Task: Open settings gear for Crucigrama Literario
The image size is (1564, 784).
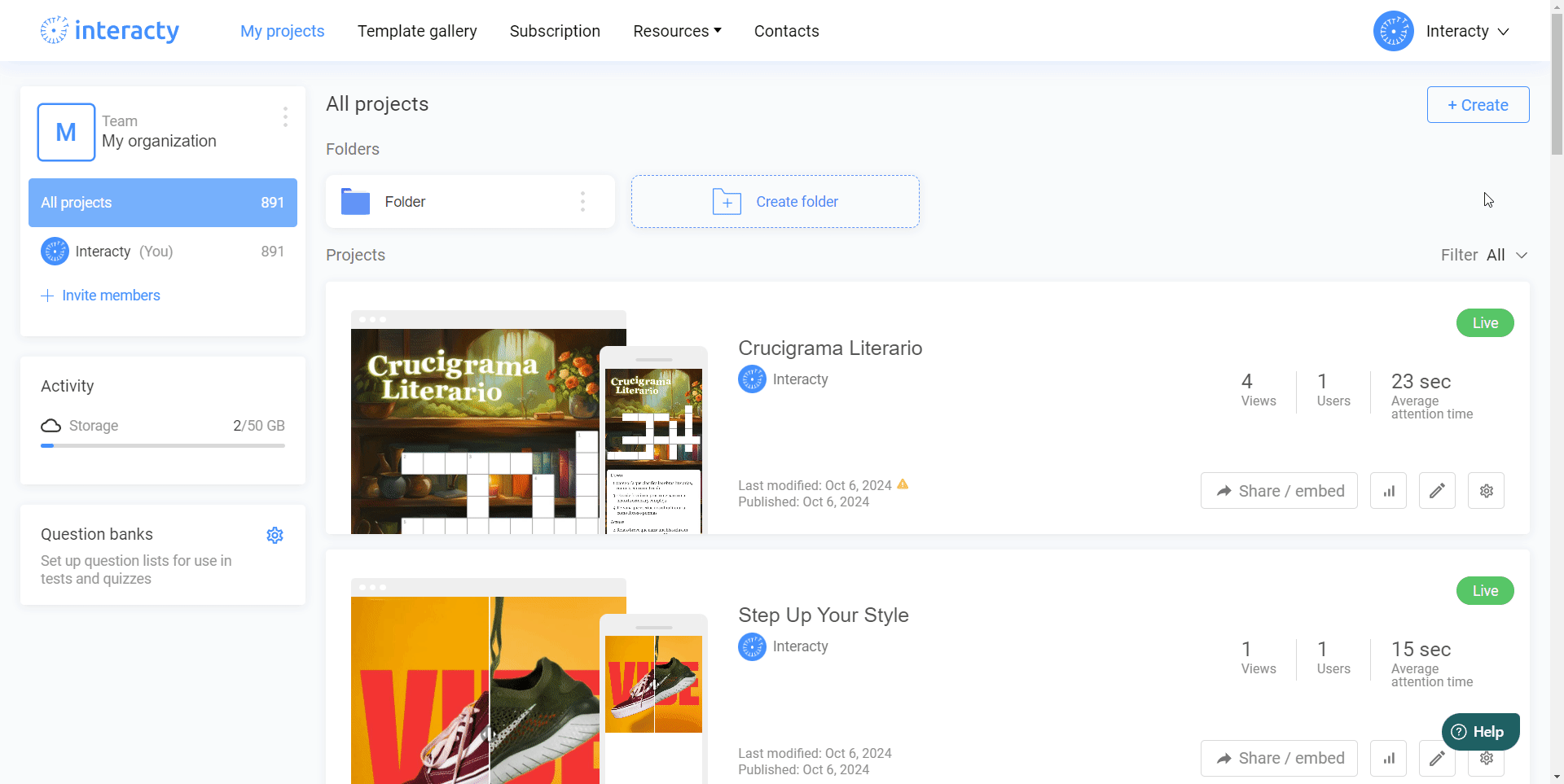Action: pos(1486,491)
